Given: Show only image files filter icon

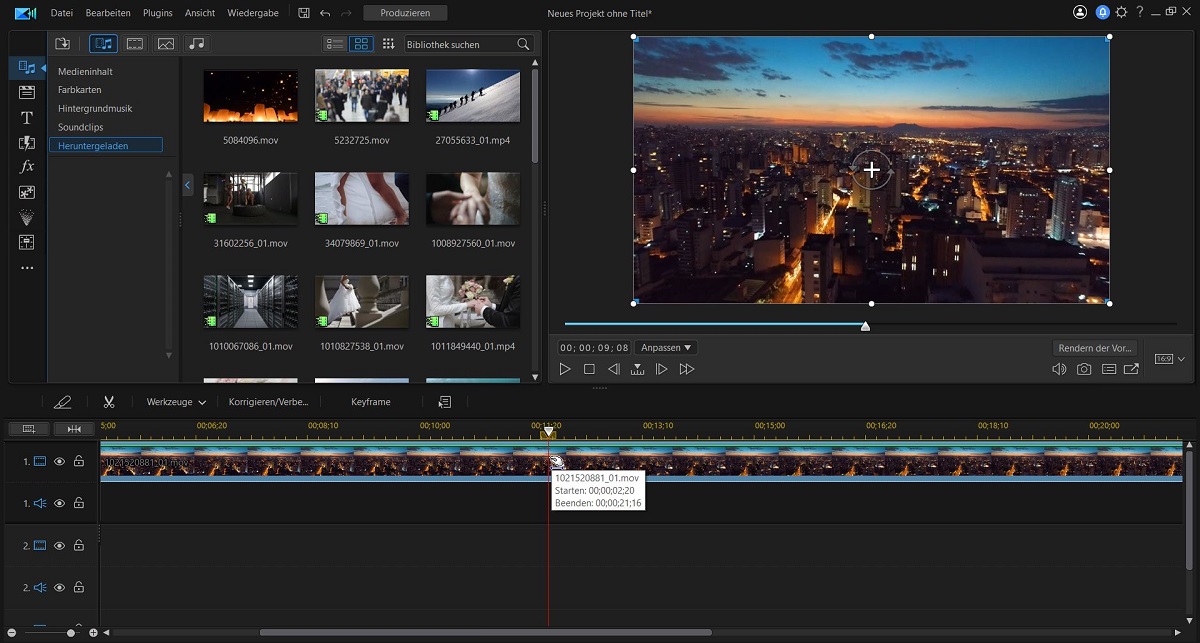Looking at the screenshot, I should pyautogui.click(x=166, y=44).
